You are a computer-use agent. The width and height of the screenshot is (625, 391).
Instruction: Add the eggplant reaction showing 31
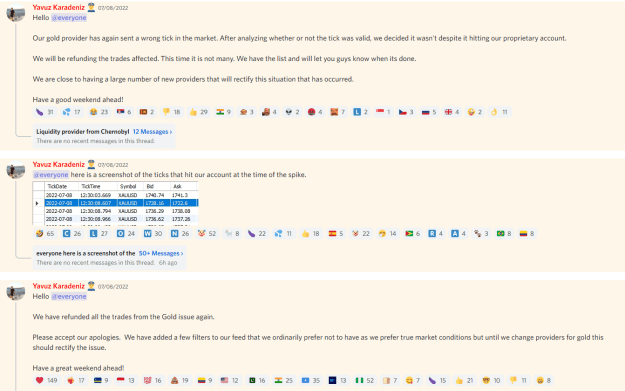45,112
